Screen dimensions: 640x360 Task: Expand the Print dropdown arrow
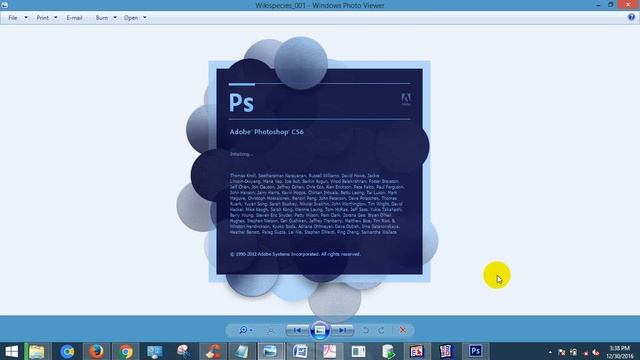coord(56,18)
